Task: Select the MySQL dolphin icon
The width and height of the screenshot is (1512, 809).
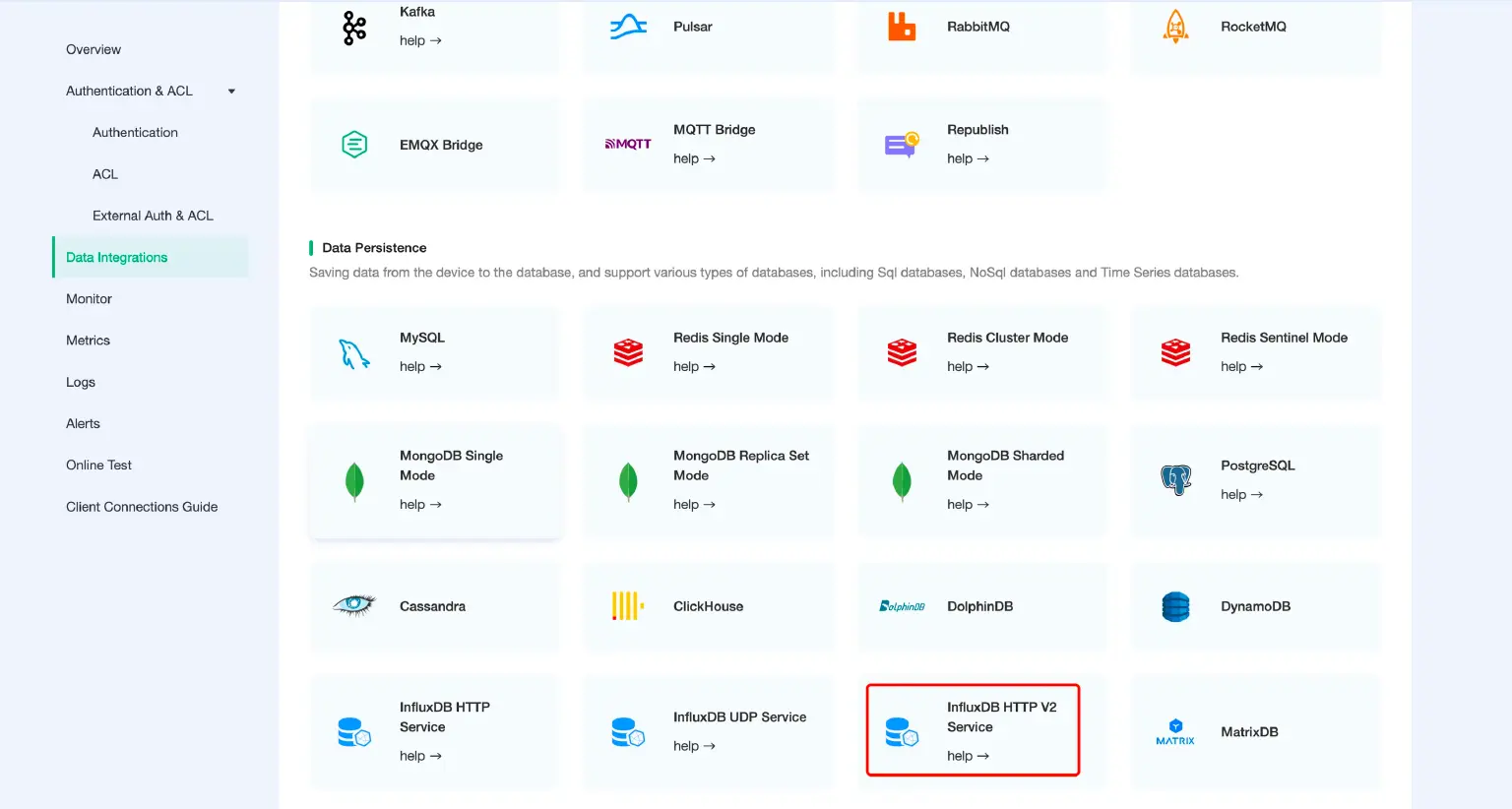Action: click(x=352, y=352)
